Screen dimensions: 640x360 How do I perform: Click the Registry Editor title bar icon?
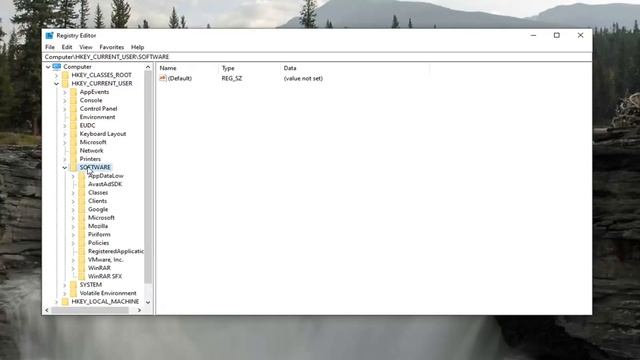pos(49,36)
